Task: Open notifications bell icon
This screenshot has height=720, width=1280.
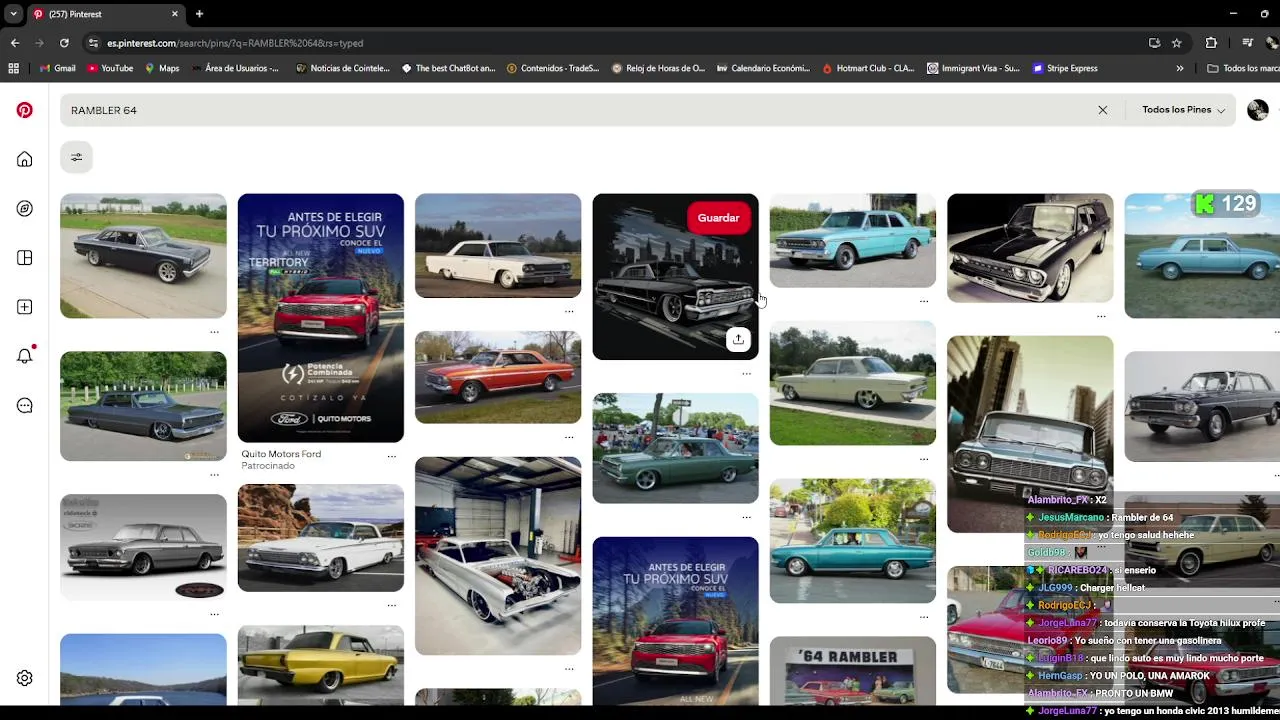Action: 24,355
